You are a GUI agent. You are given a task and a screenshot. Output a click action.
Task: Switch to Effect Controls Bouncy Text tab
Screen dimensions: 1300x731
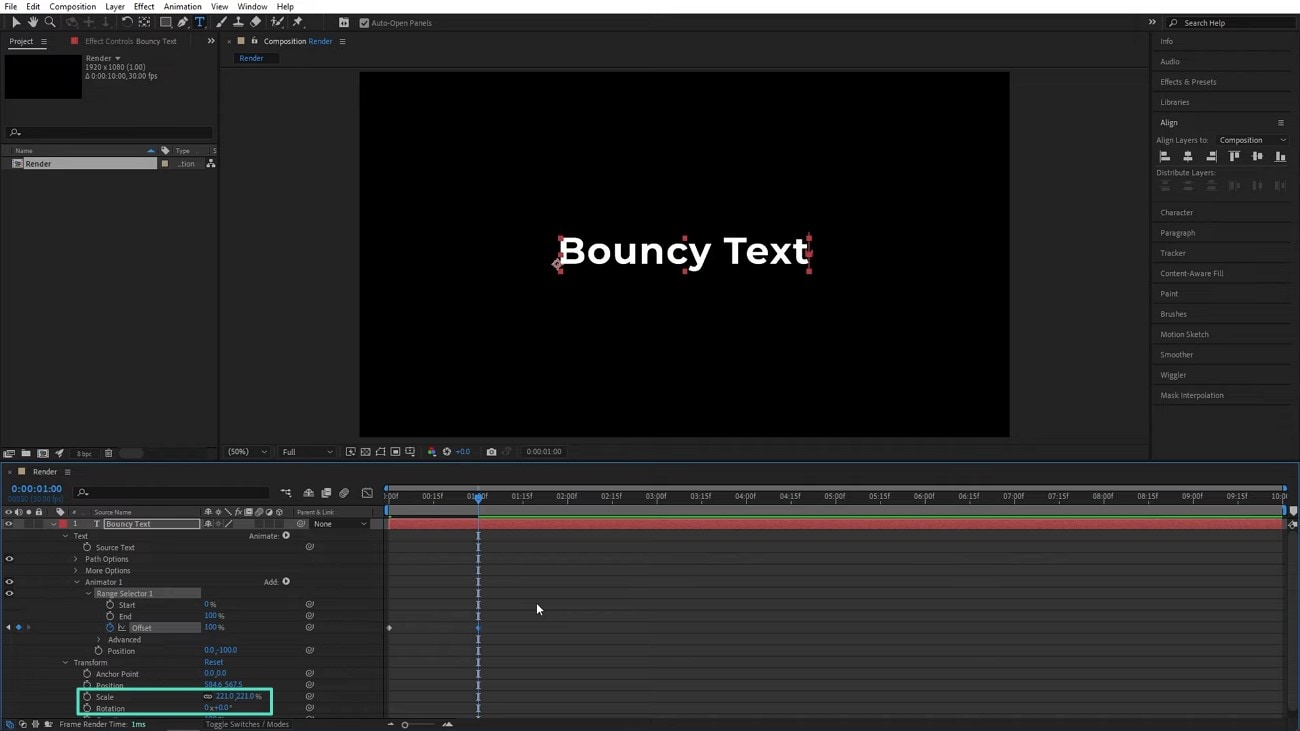click(130, 42)
